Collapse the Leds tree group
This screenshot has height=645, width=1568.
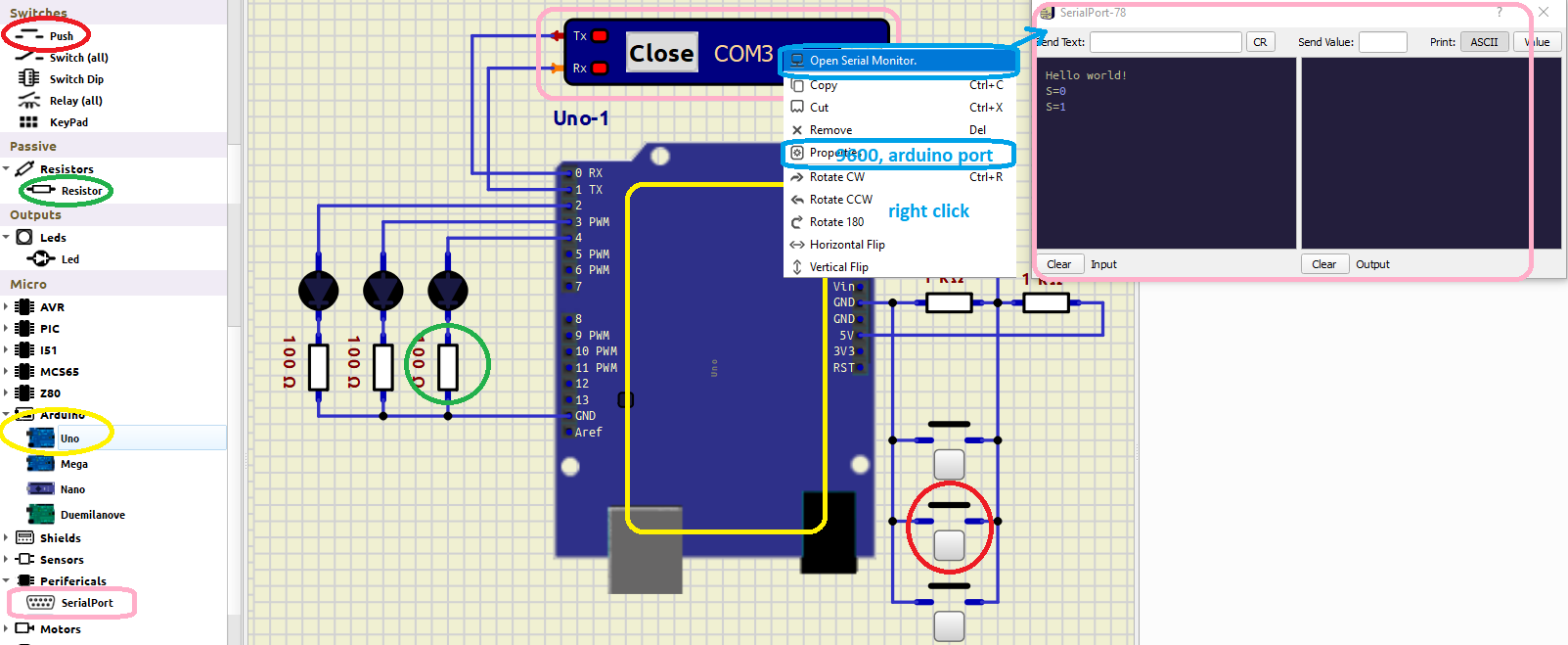point(6,238)
